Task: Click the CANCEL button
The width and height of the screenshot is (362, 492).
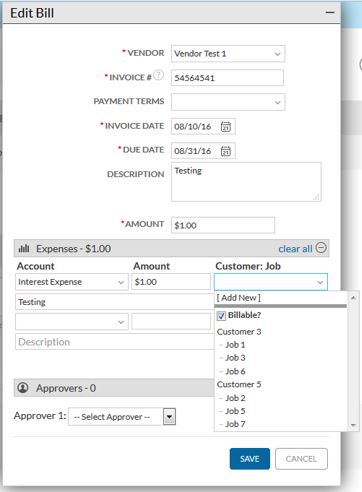Action: (301, 459)
